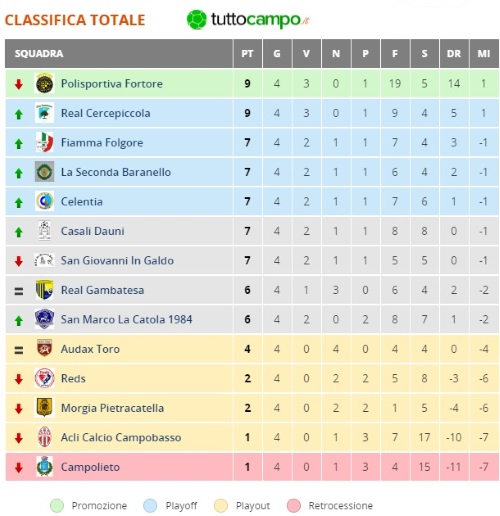Click the Audax Toro team badge

pyautogui.click(x=44, y=349)
